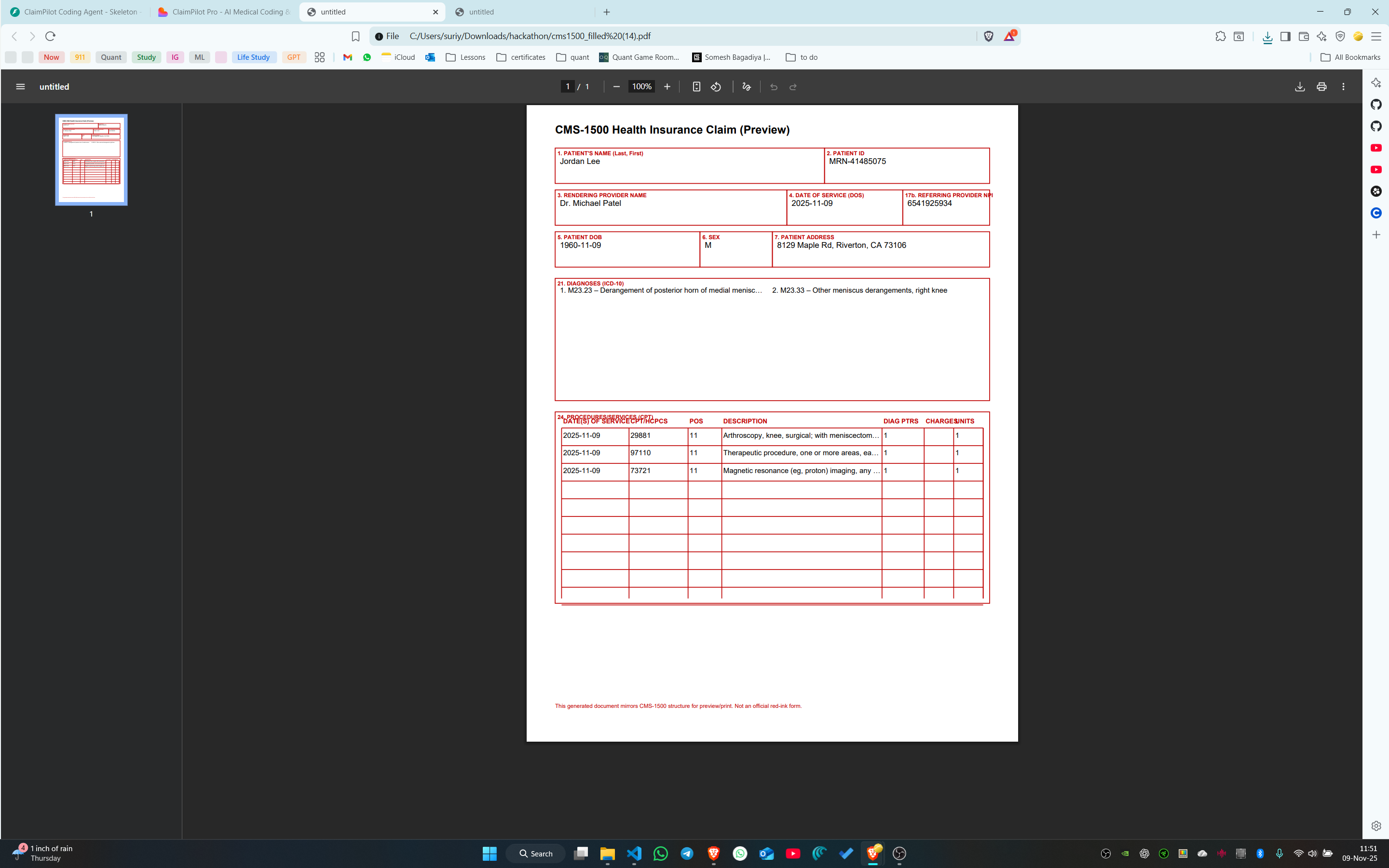Screen dimensions: 1389x868
Task: Toggle the PDF sidebar menu
Action: [20, 87]
